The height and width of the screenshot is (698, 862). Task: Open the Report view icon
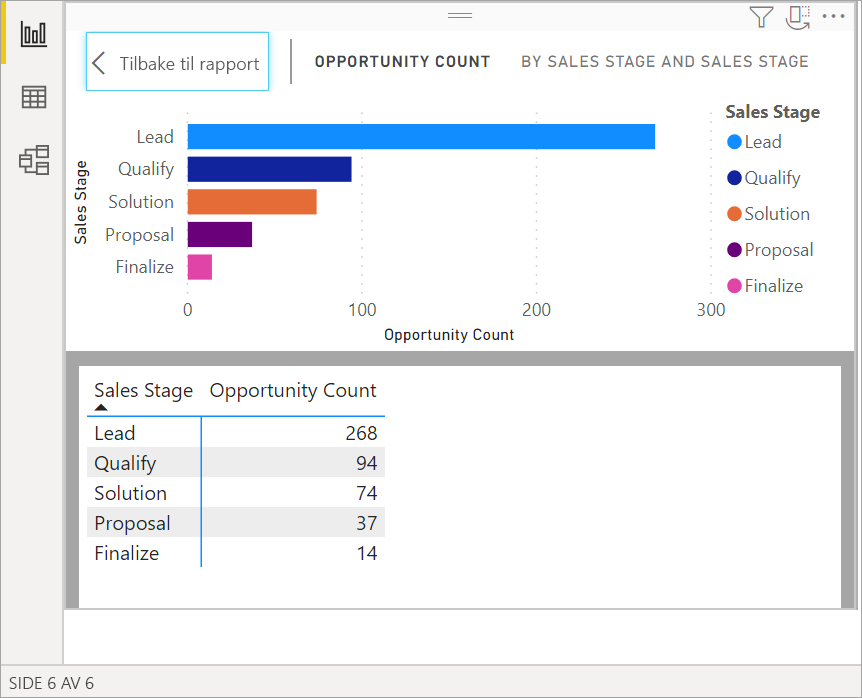pyautogui.click(x=34, y=34)
